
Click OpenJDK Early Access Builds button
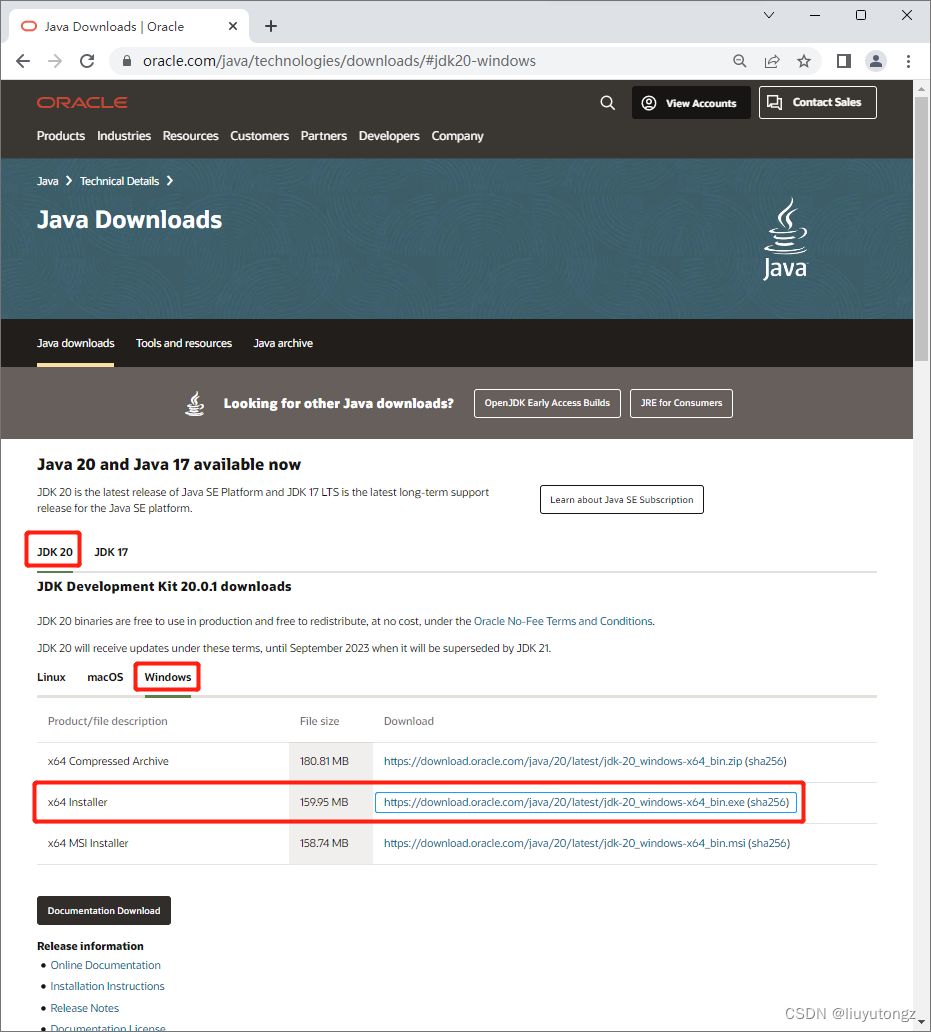pyautogui.click(x=547, y=403)
